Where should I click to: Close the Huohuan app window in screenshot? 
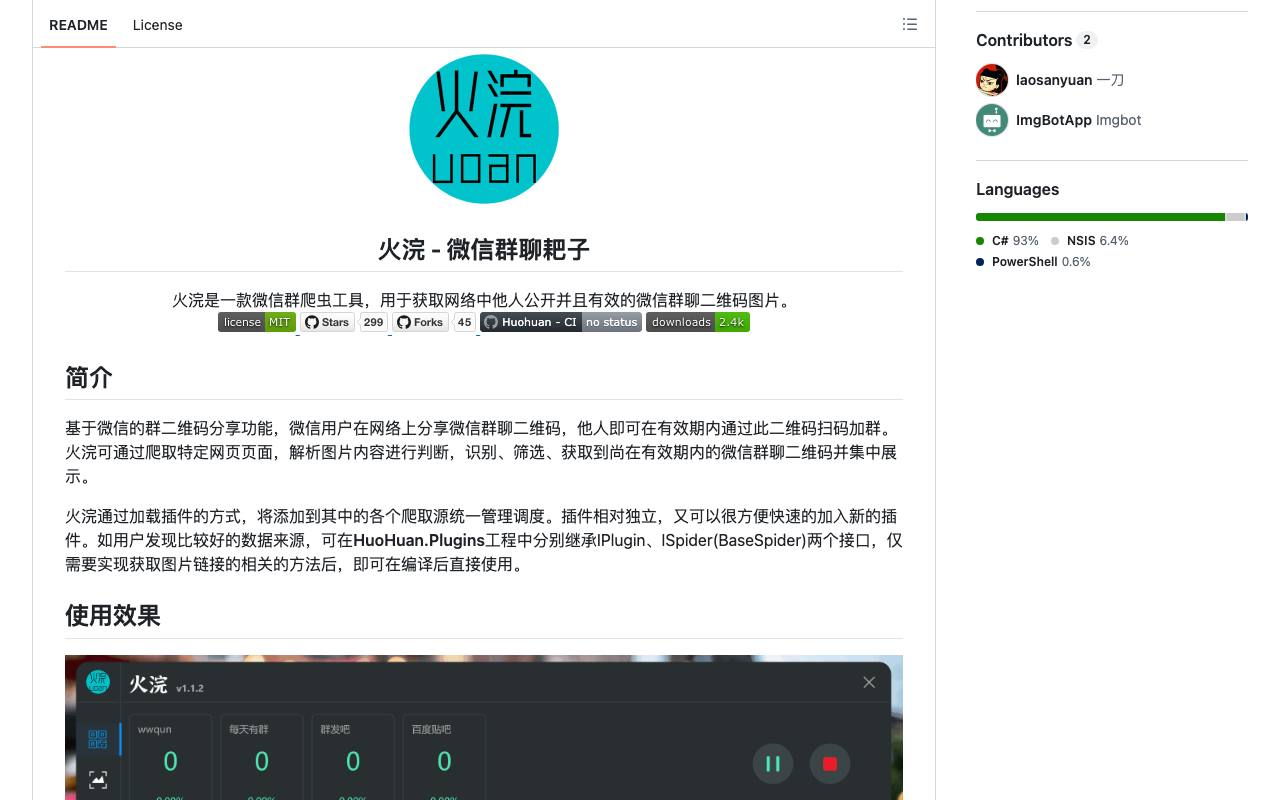click(869, 682)
